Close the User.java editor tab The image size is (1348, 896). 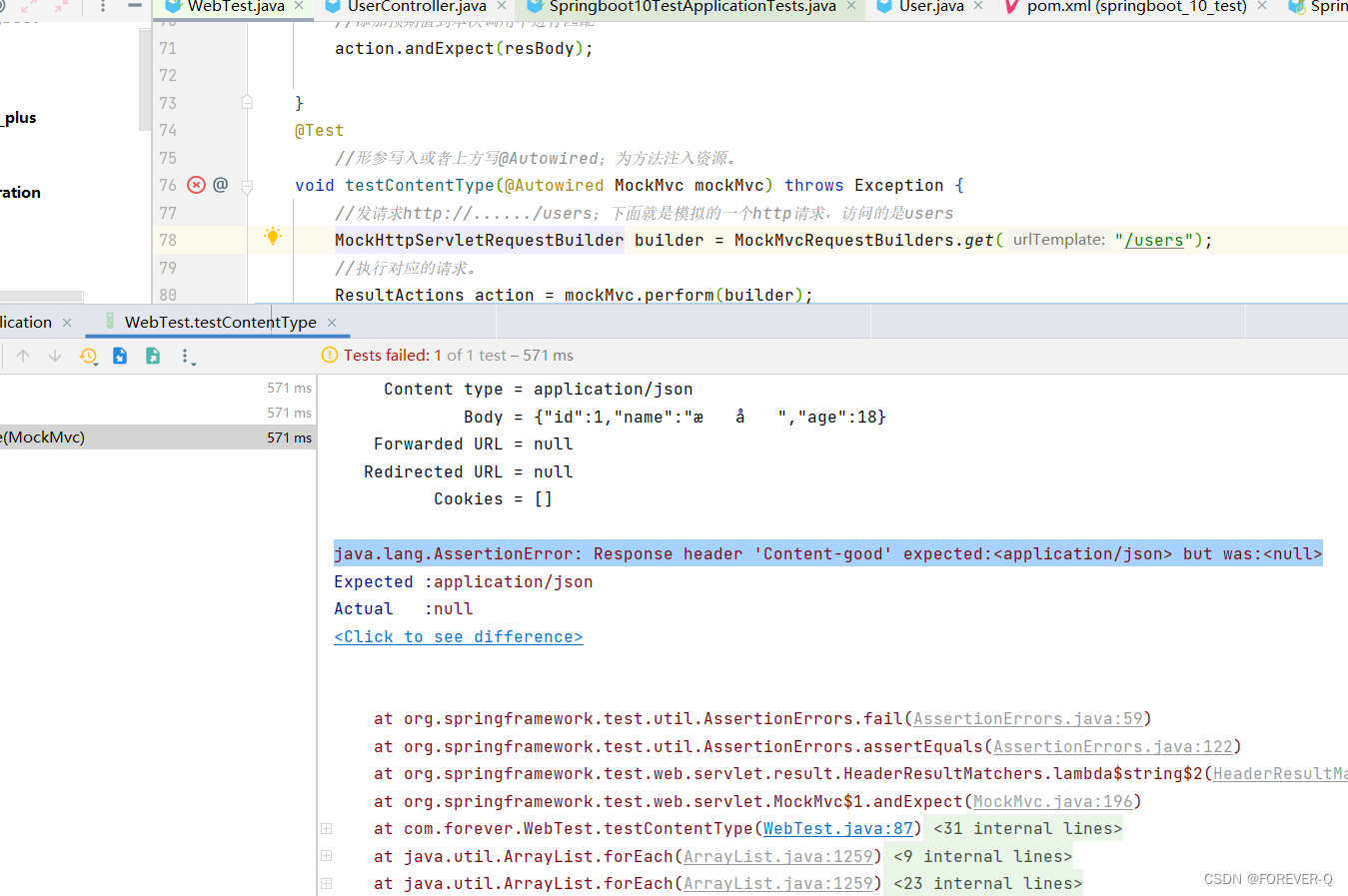click(x=978, y=6)
